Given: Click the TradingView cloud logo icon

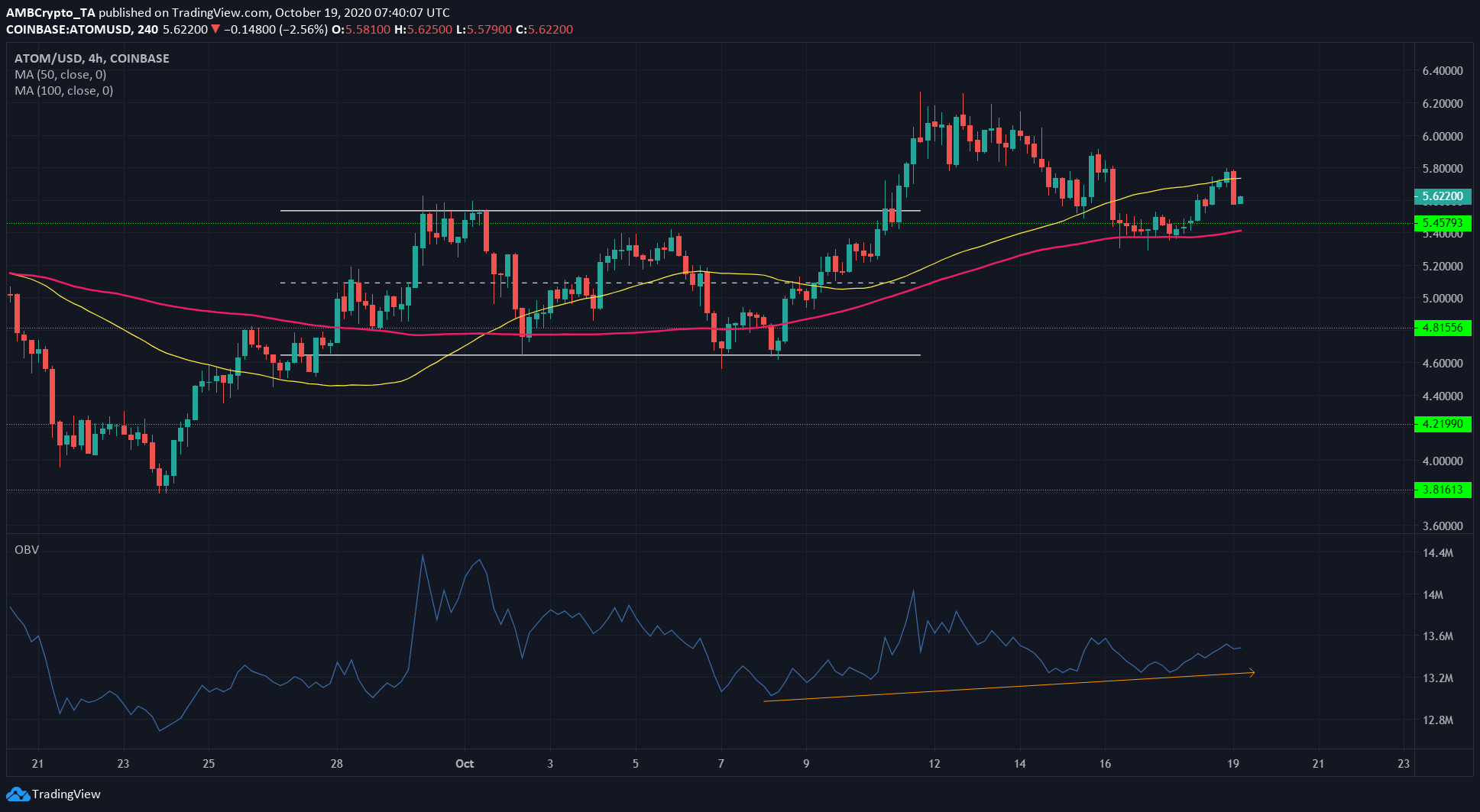Looking at the screenshot, I should [x=17, y=794].
